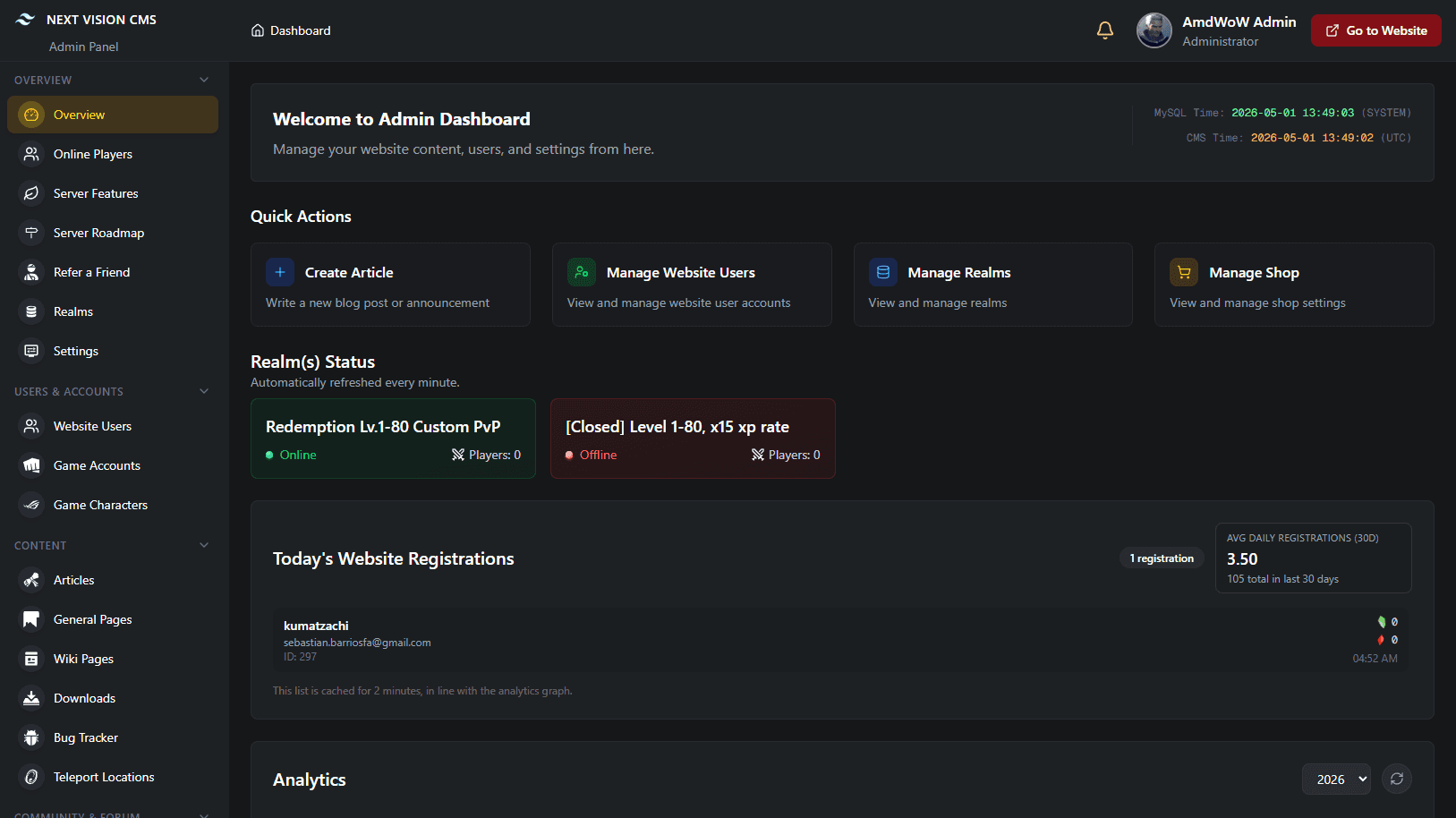Open the 2026 year dropdown
The width and height of the screenshot is (1456, 818).
pos(1336,779)
